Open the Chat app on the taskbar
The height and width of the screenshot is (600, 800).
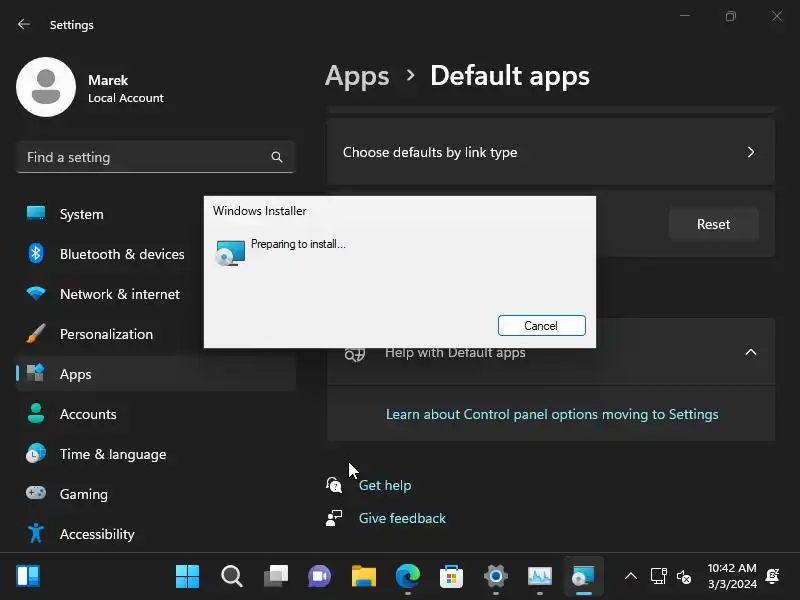tap(319, 577)
